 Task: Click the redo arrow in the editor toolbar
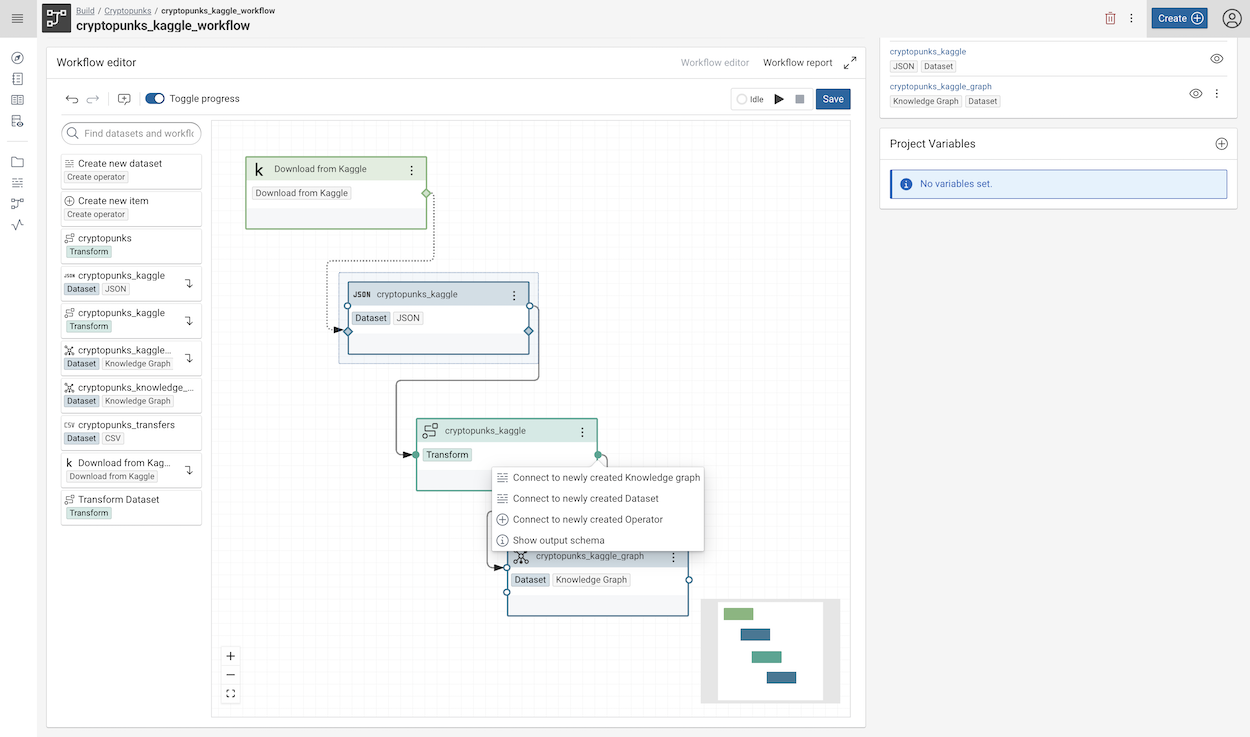click(91, 98)
